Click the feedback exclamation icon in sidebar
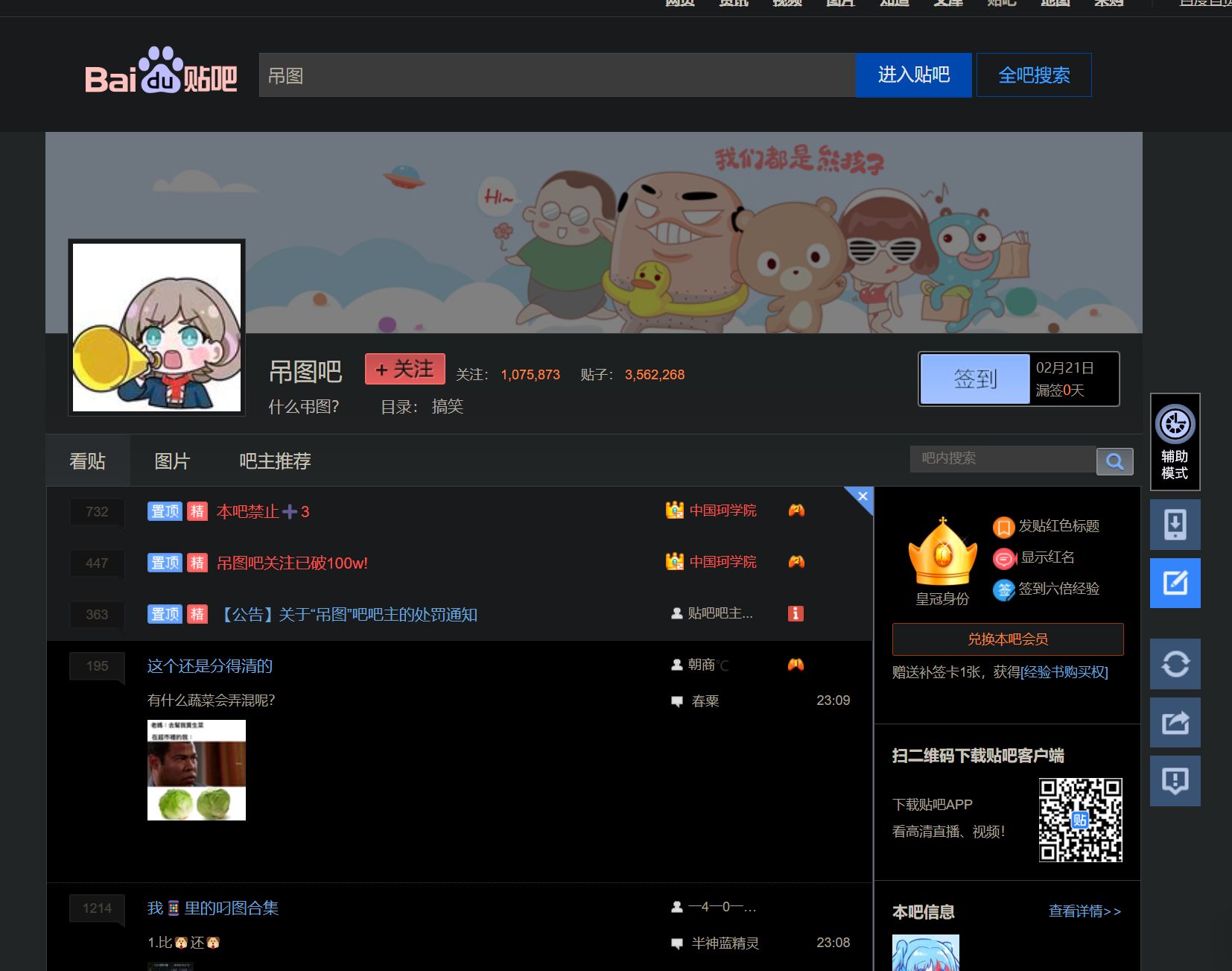This screenshot has width=1232, height=971. [1175, 781]
